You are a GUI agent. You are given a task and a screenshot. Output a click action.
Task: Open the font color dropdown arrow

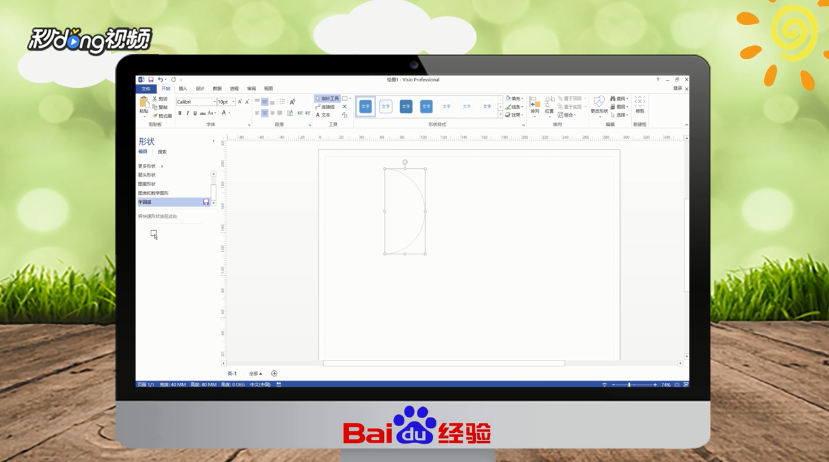tap(229, 113)
